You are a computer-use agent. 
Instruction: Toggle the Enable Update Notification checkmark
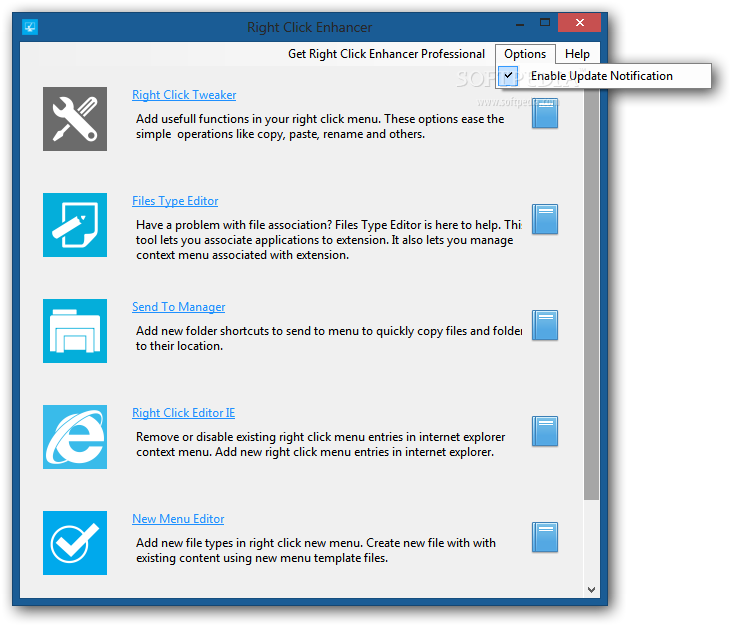coord(508,76)
